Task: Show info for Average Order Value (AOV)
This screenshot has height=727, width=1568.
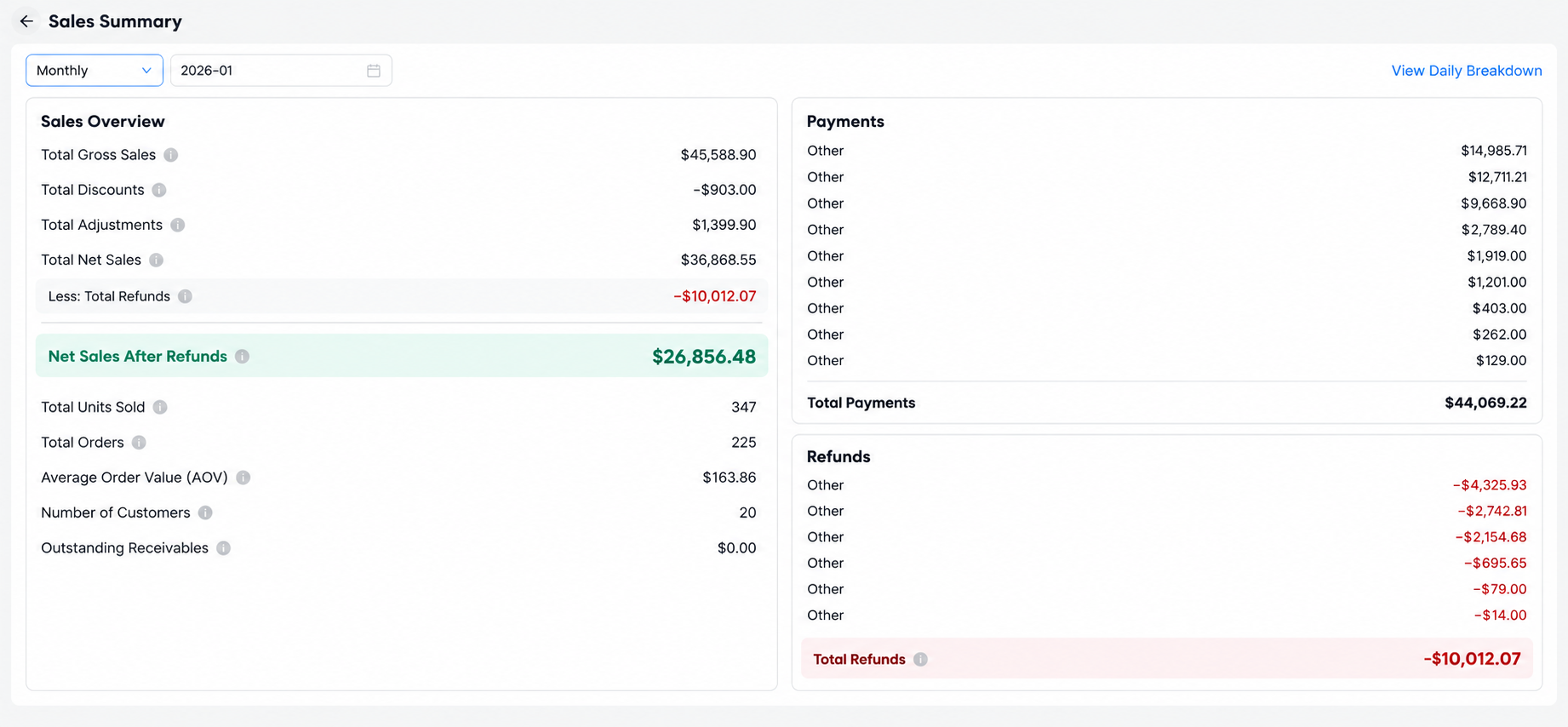Action: 243,478
